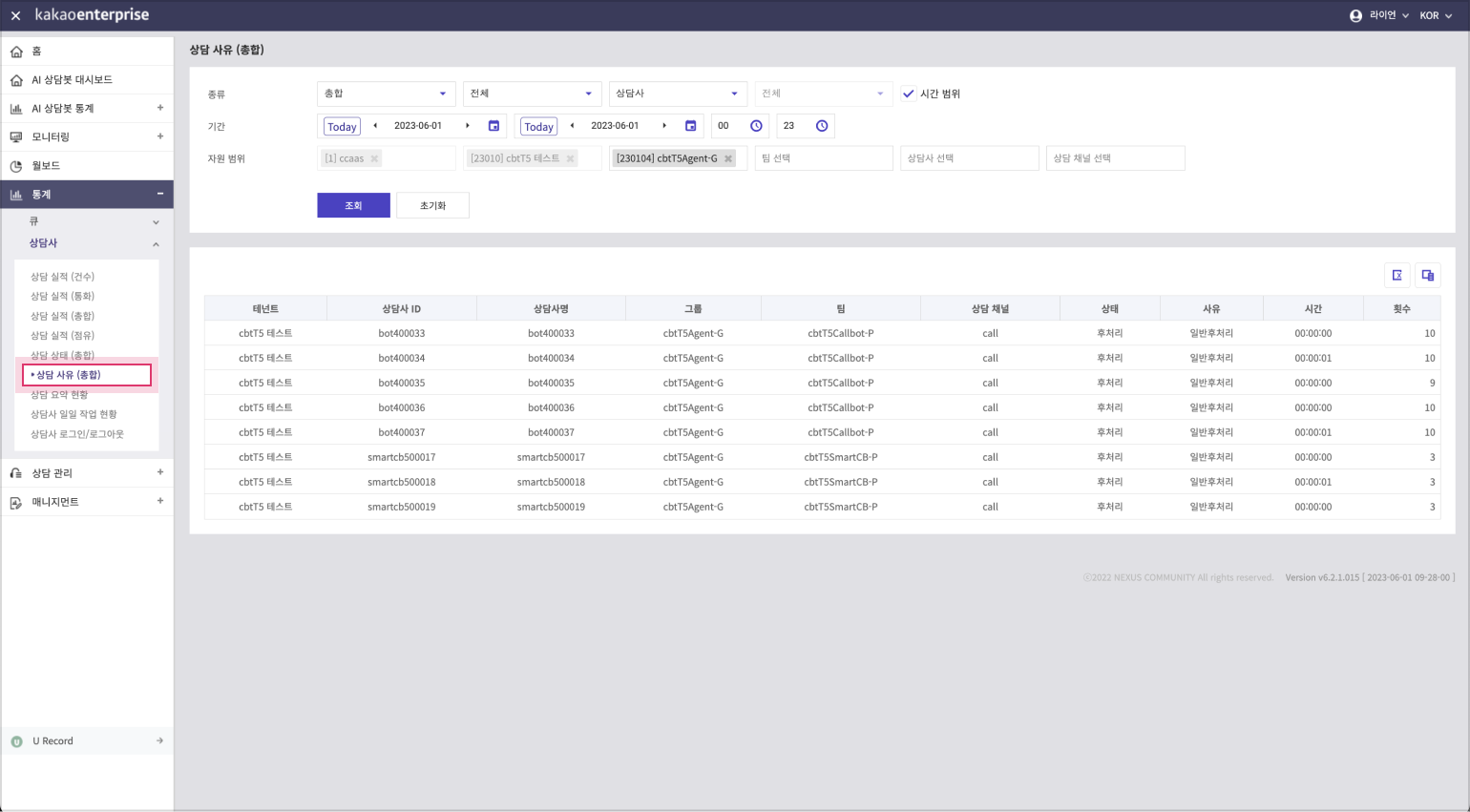Open the 총합 type dropdown

pyautogui.click(x=386, y=94)
